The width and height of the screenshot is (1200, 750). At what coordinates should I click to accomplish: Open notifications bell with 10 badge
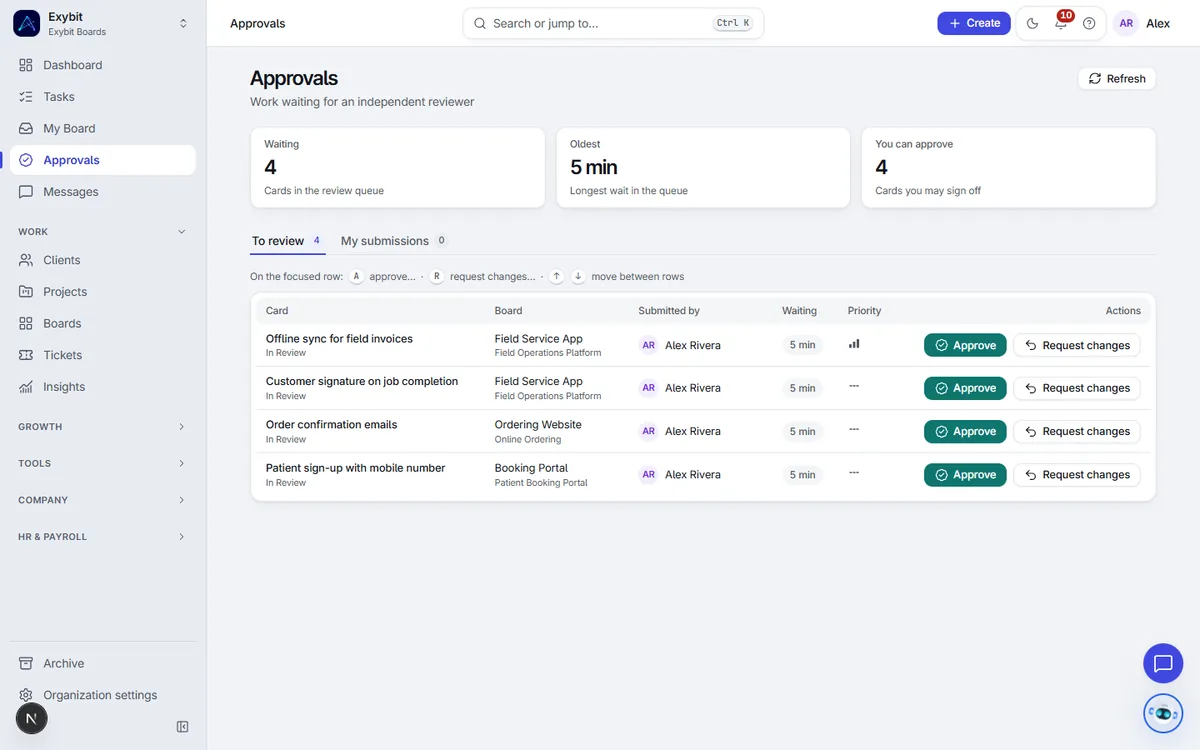(1061, 23)
